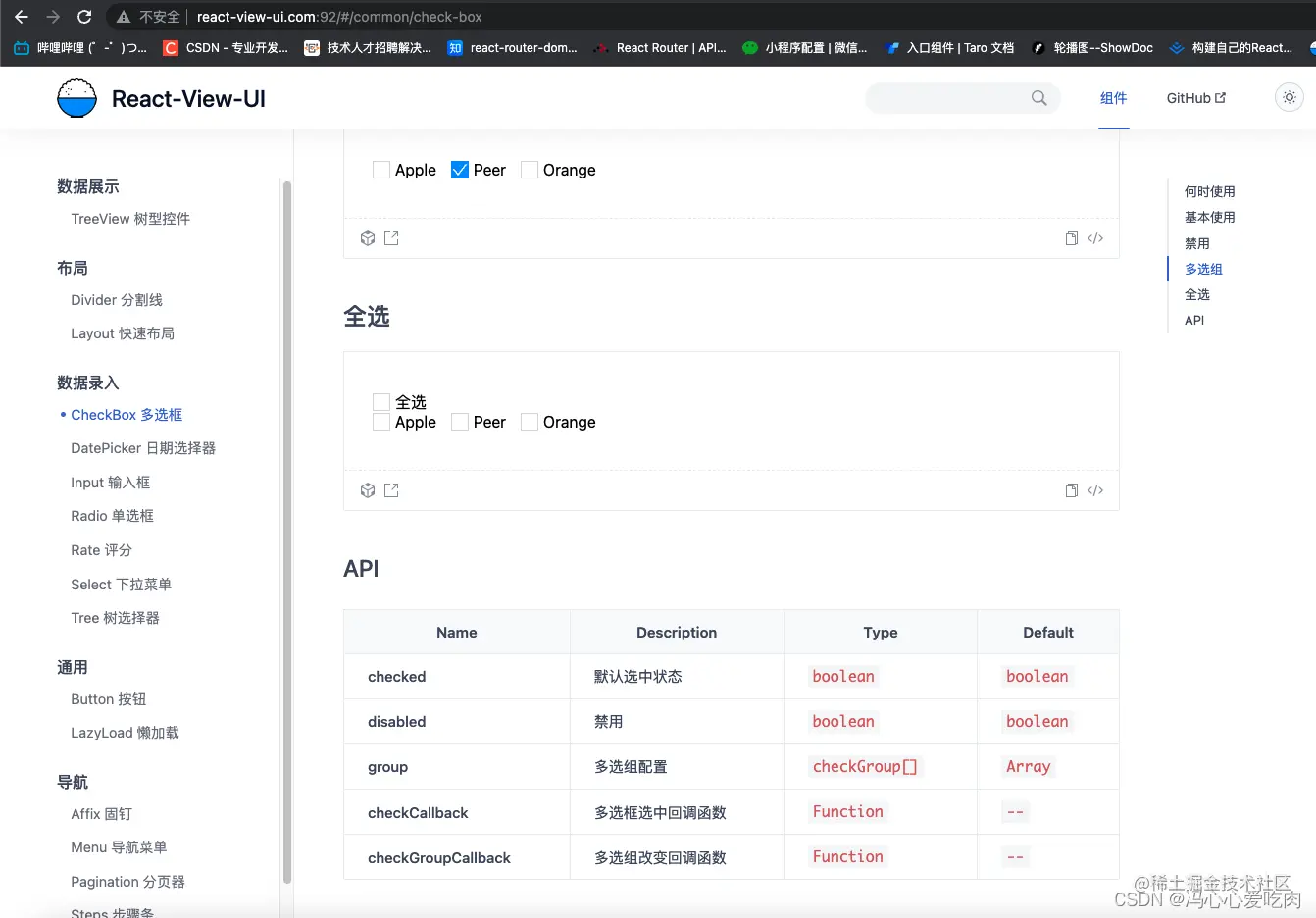Jump to 全选 section anchor
This screenshot has width=1316, height=918.
pyautogui.click(x=1196, y=294)
